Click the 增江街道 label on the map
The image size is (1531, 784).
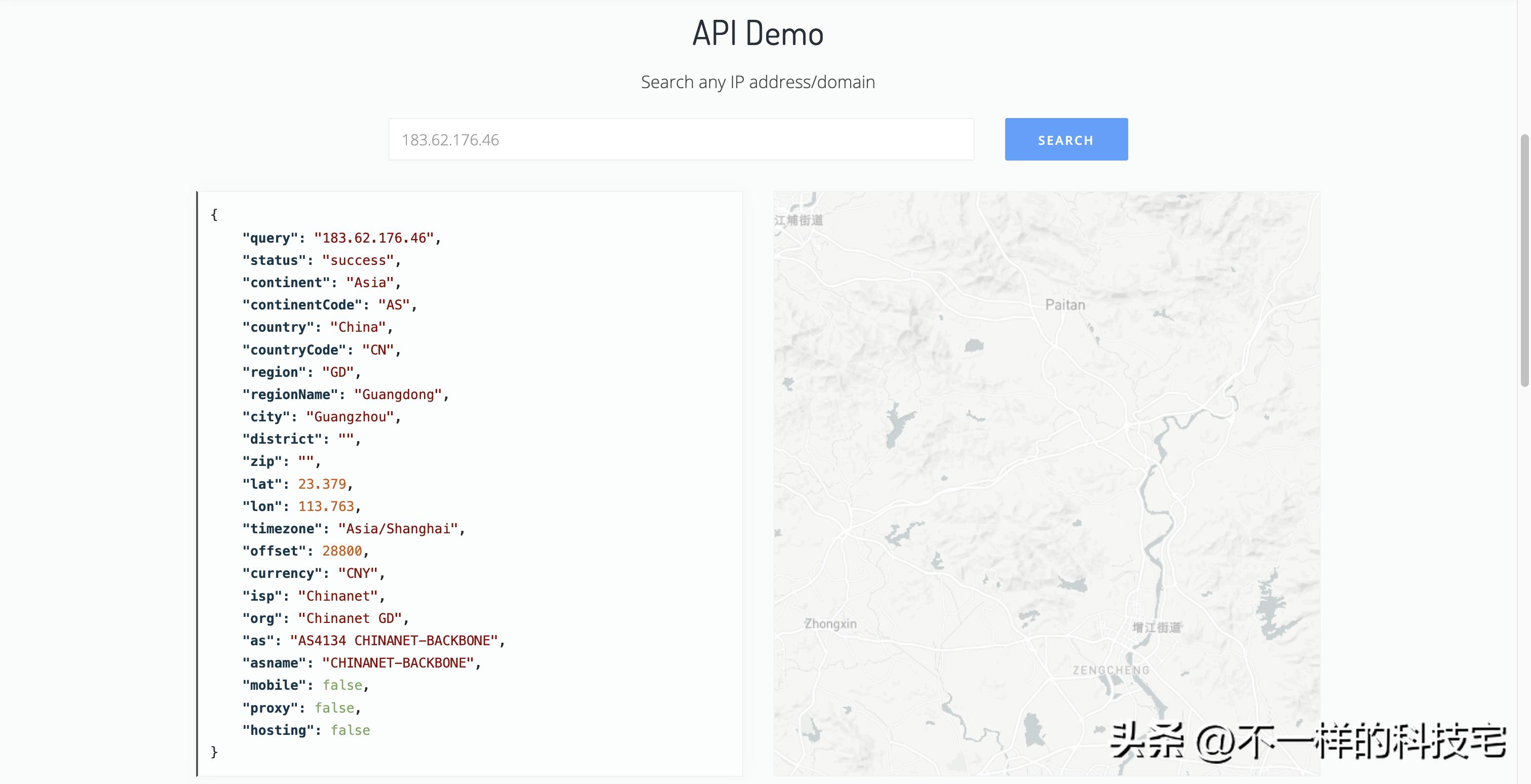point(1156,627)
